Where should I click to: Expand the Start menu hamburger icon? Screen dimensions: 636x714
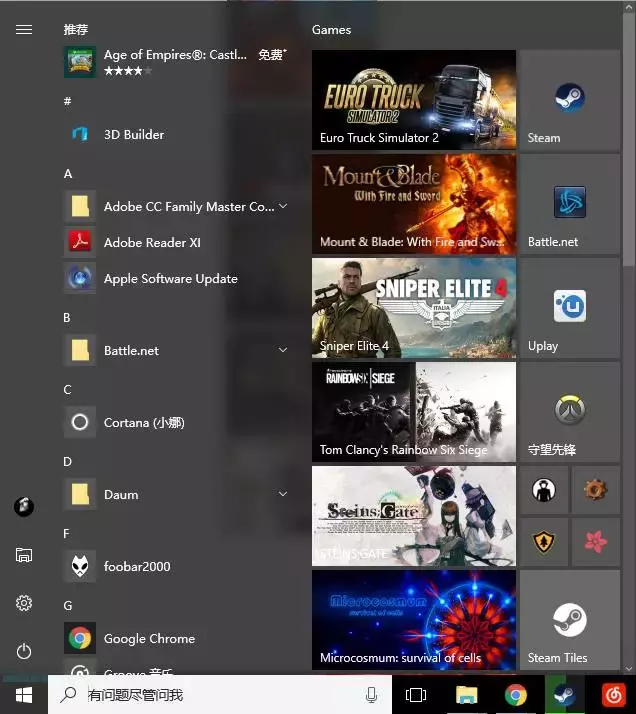click(x=24, y=30)
